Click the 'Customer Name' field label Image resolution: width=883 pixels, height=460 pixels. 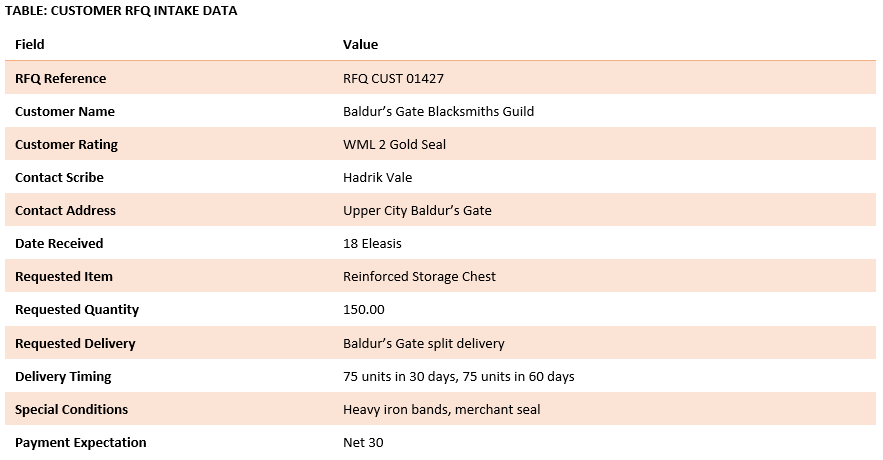pos(65,111)
